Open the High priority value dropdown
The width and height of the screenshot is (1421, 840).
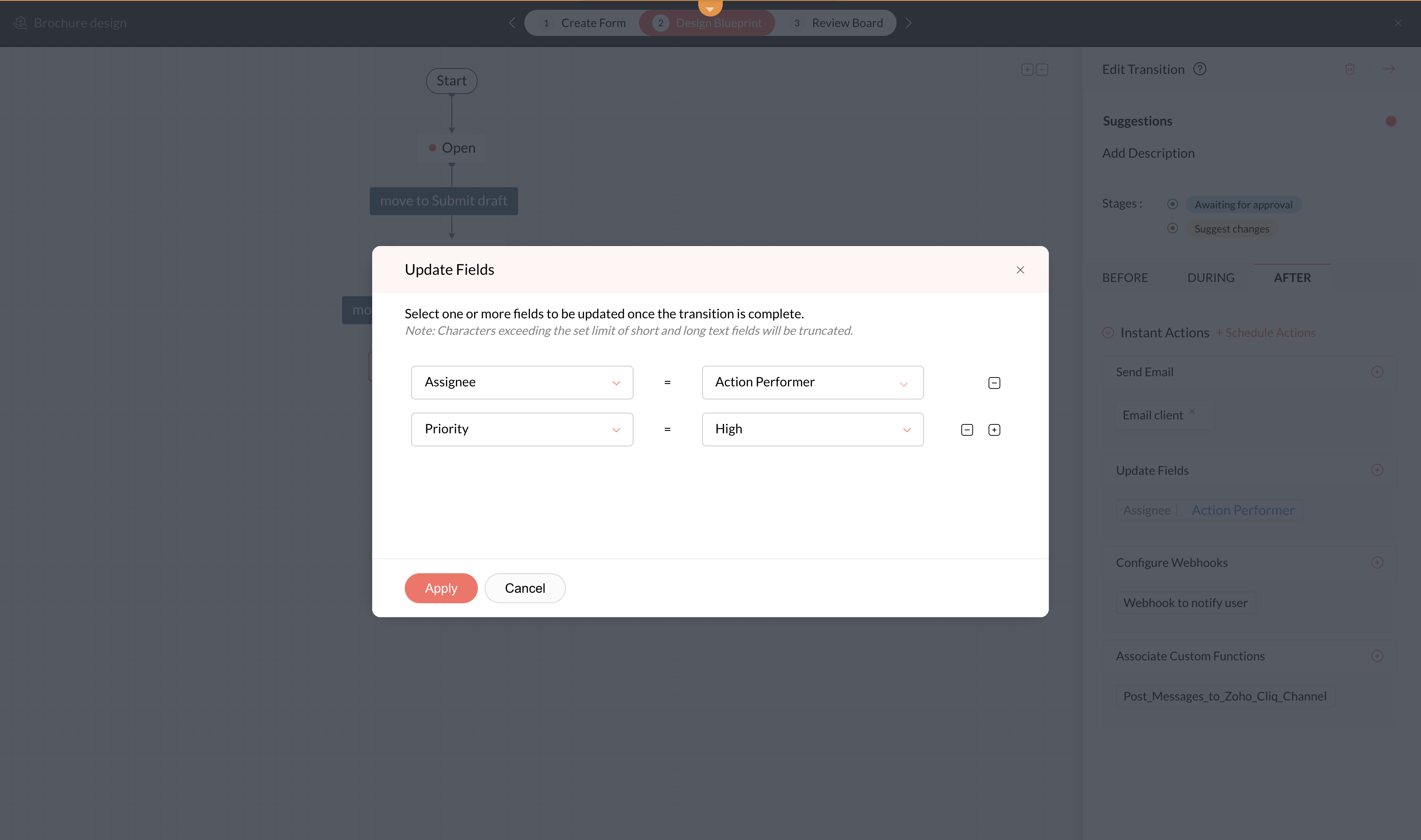(812, 430)
